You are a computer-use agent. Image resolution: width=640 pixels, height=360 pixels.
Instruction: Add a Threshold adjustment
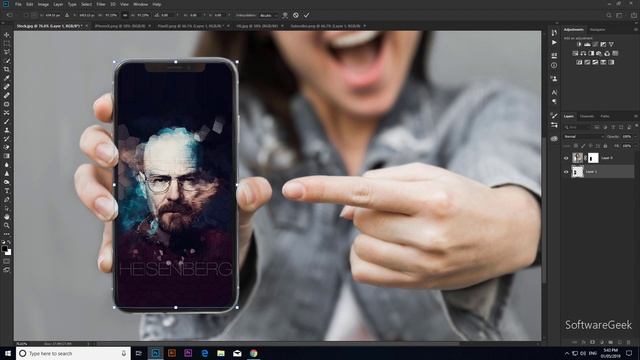coord(595,62)
